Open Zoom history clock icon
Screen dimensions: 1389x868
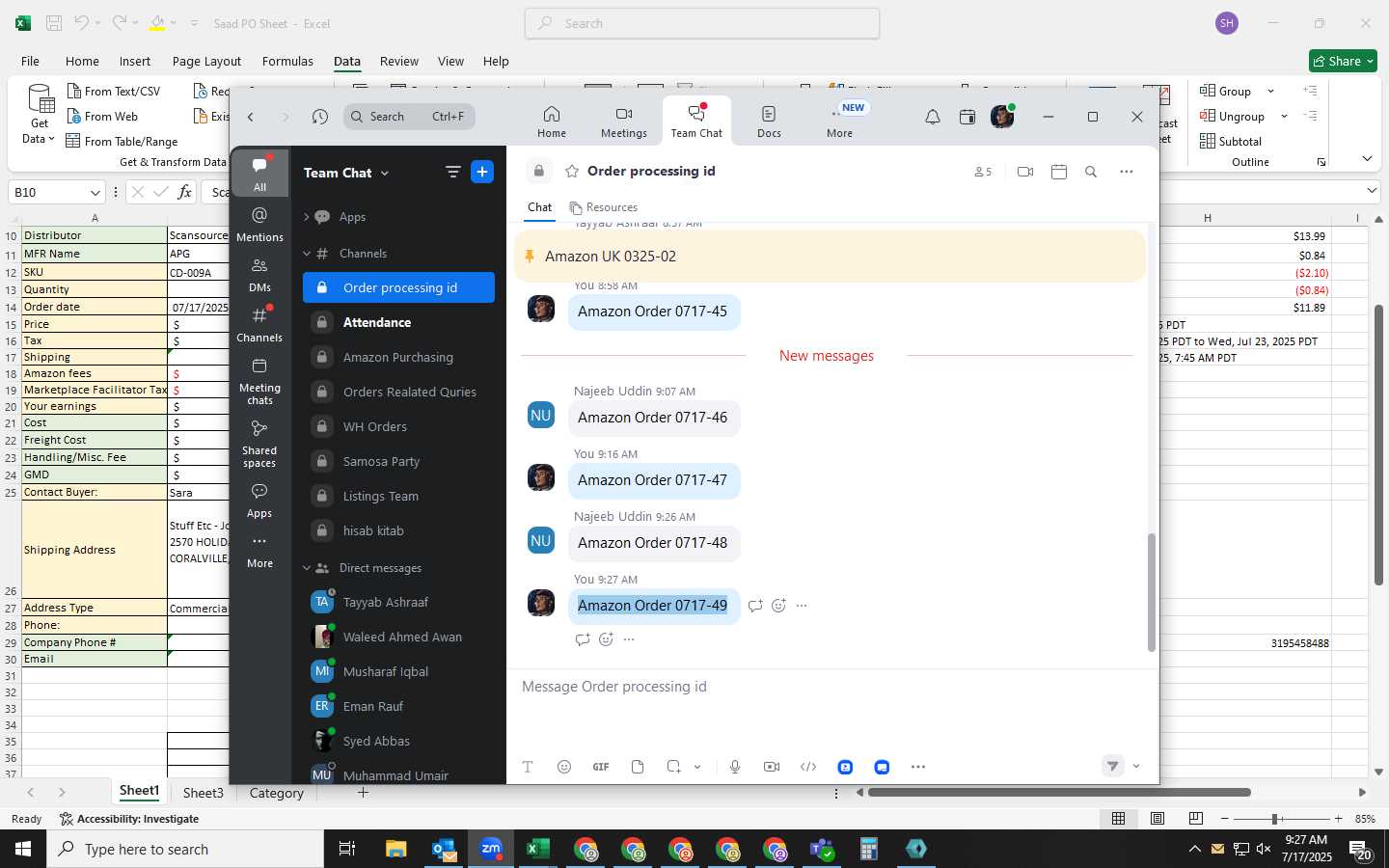(x=320, y=117)
